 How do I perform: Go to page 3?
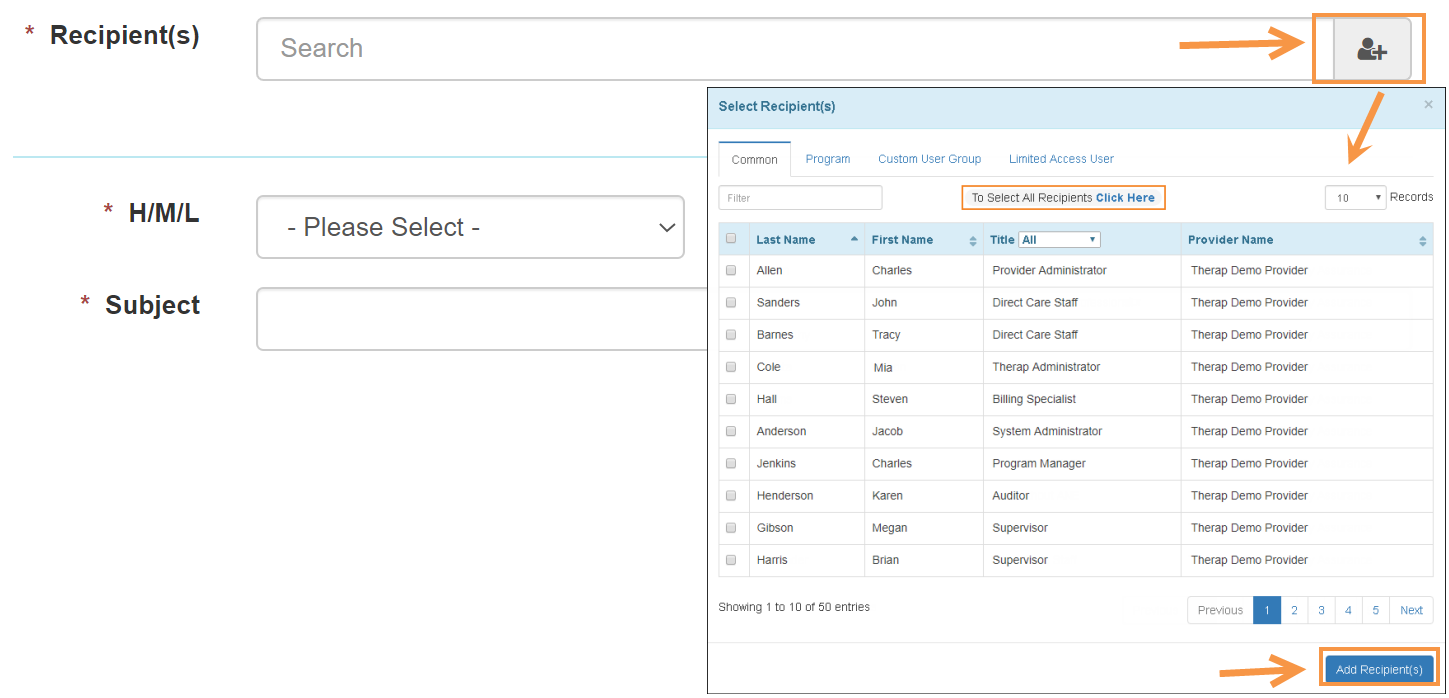[x=1321, y=610]
